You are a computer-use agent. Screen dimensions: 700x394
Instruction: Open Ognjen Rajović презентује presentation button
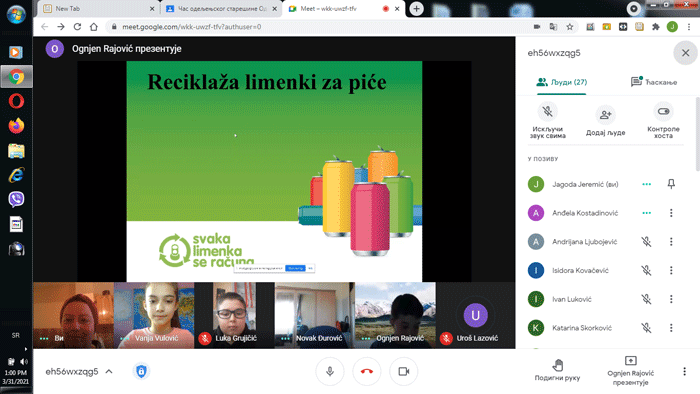tap(630, 370)
